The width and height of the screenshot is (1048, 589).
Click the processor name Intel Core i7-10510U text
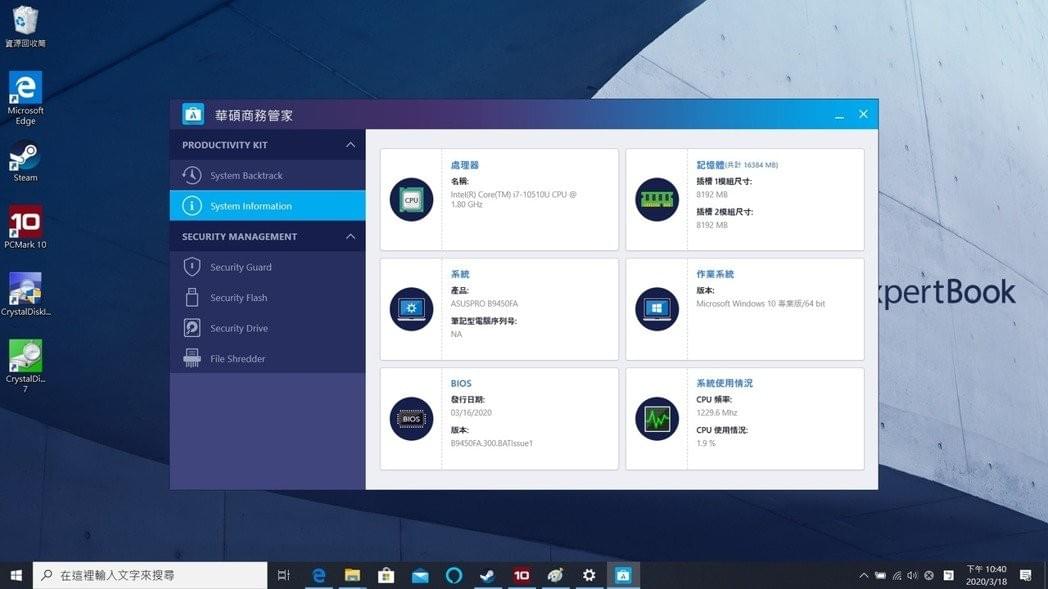[x=513, y=199]
